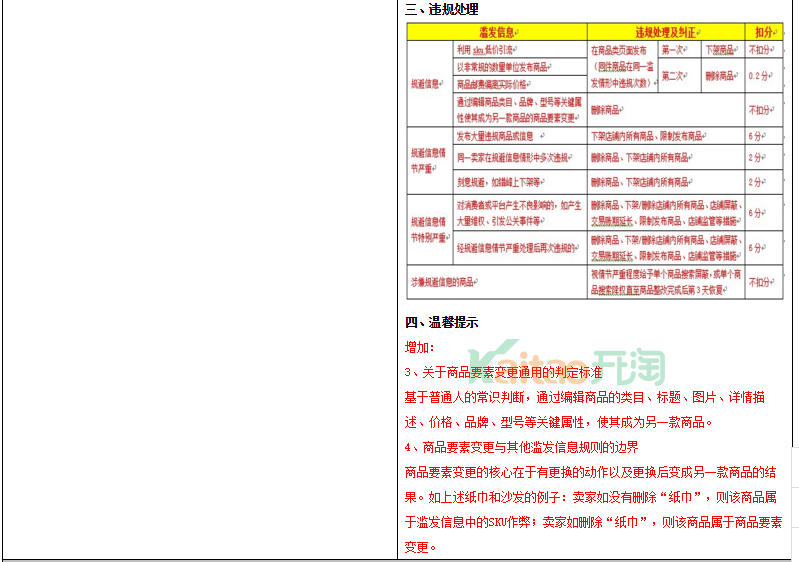Select the cell '以非常规的数量单位发布商品'
The image size is (799, 562).
point(520,67)
